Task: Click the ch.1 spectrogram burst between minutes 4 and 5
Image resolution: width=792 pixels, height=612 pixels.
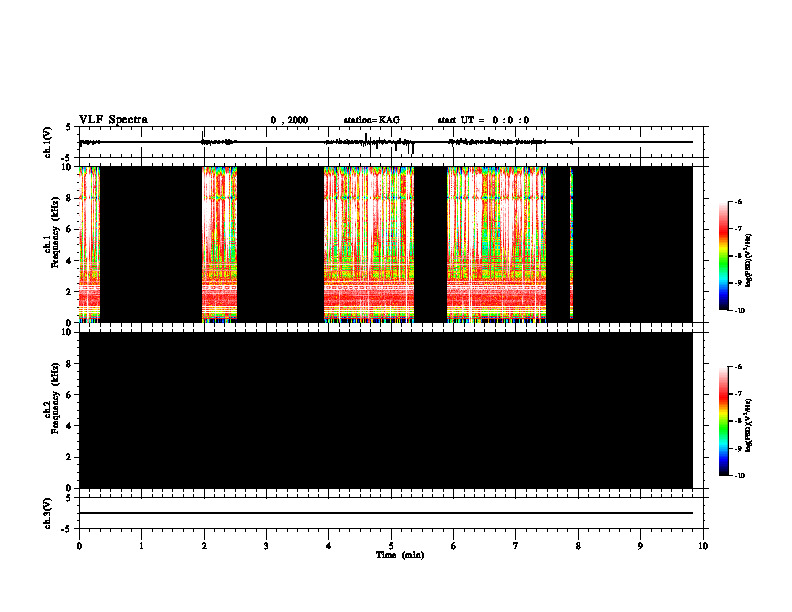Action: click(369, 244)
